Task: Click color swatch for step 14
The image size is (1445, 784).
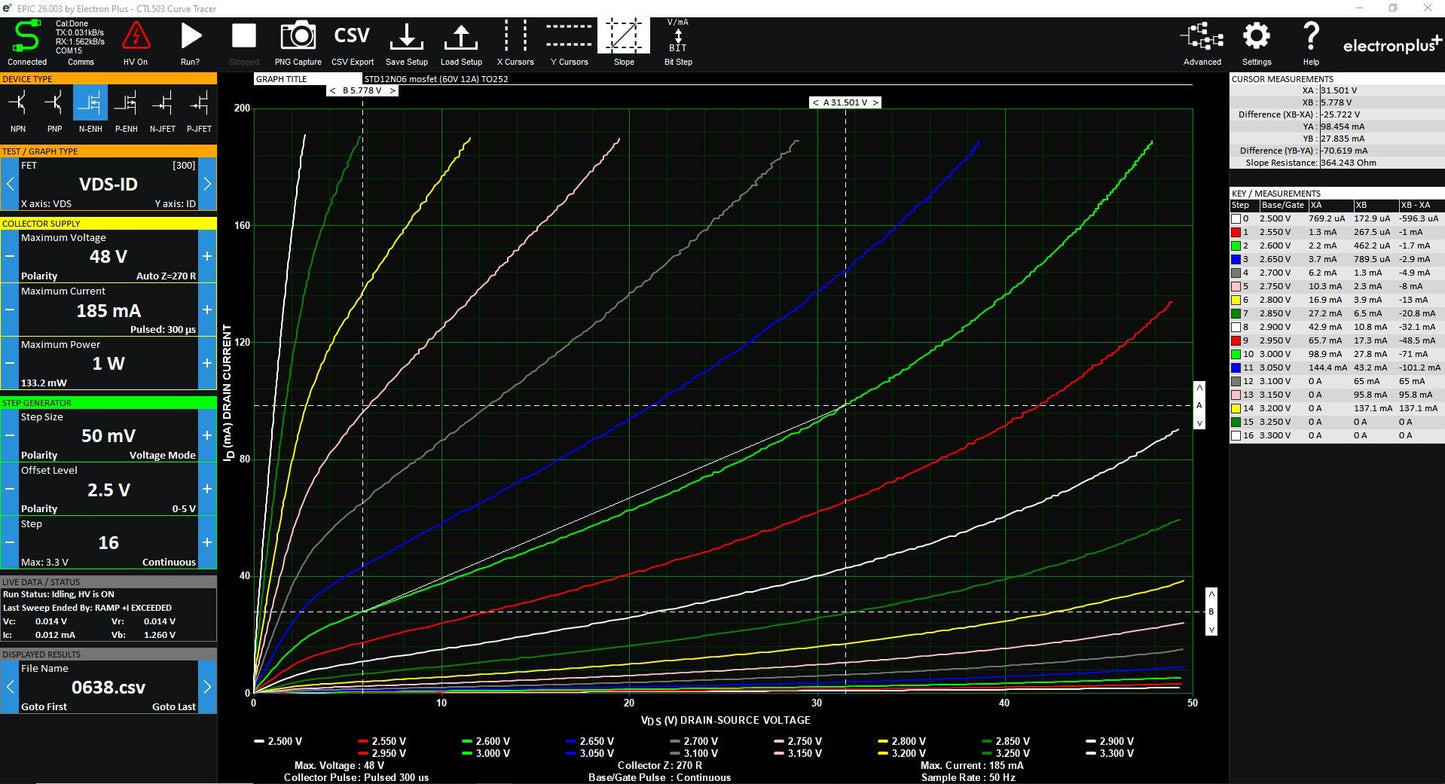Action: click(x=1237, y=408)
